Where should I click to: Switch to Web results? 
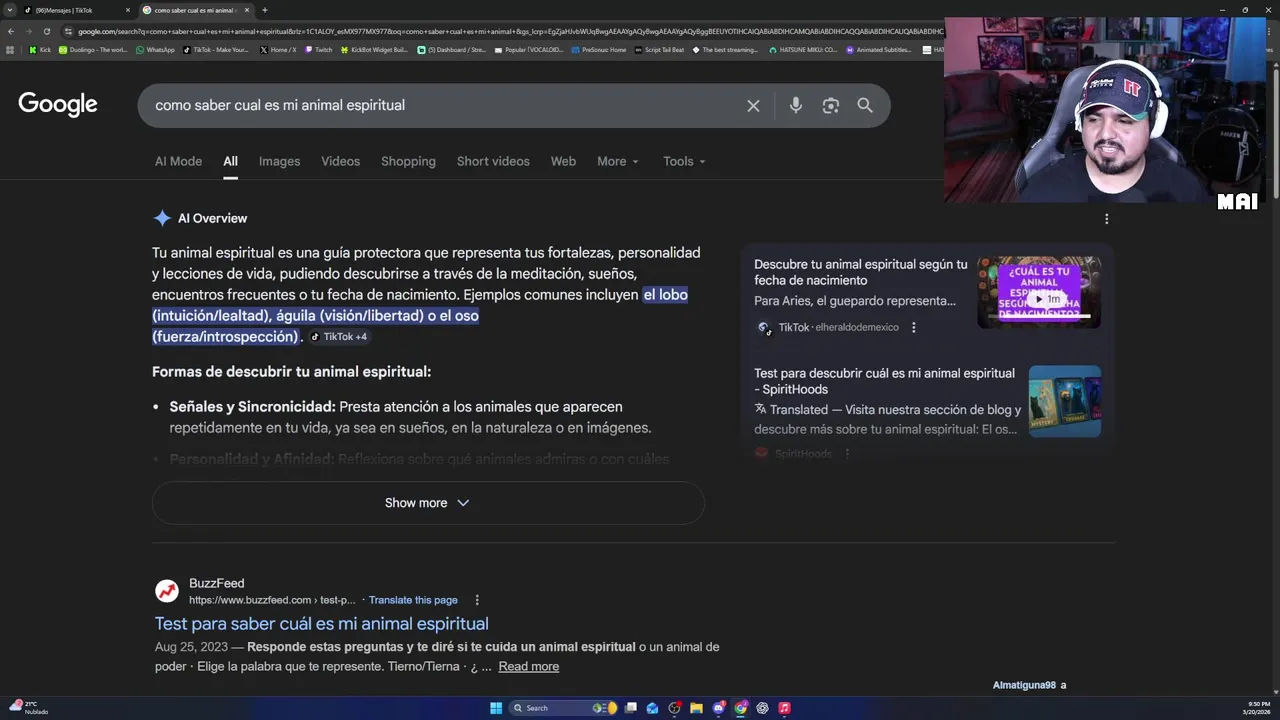click(x=563, y=161)
